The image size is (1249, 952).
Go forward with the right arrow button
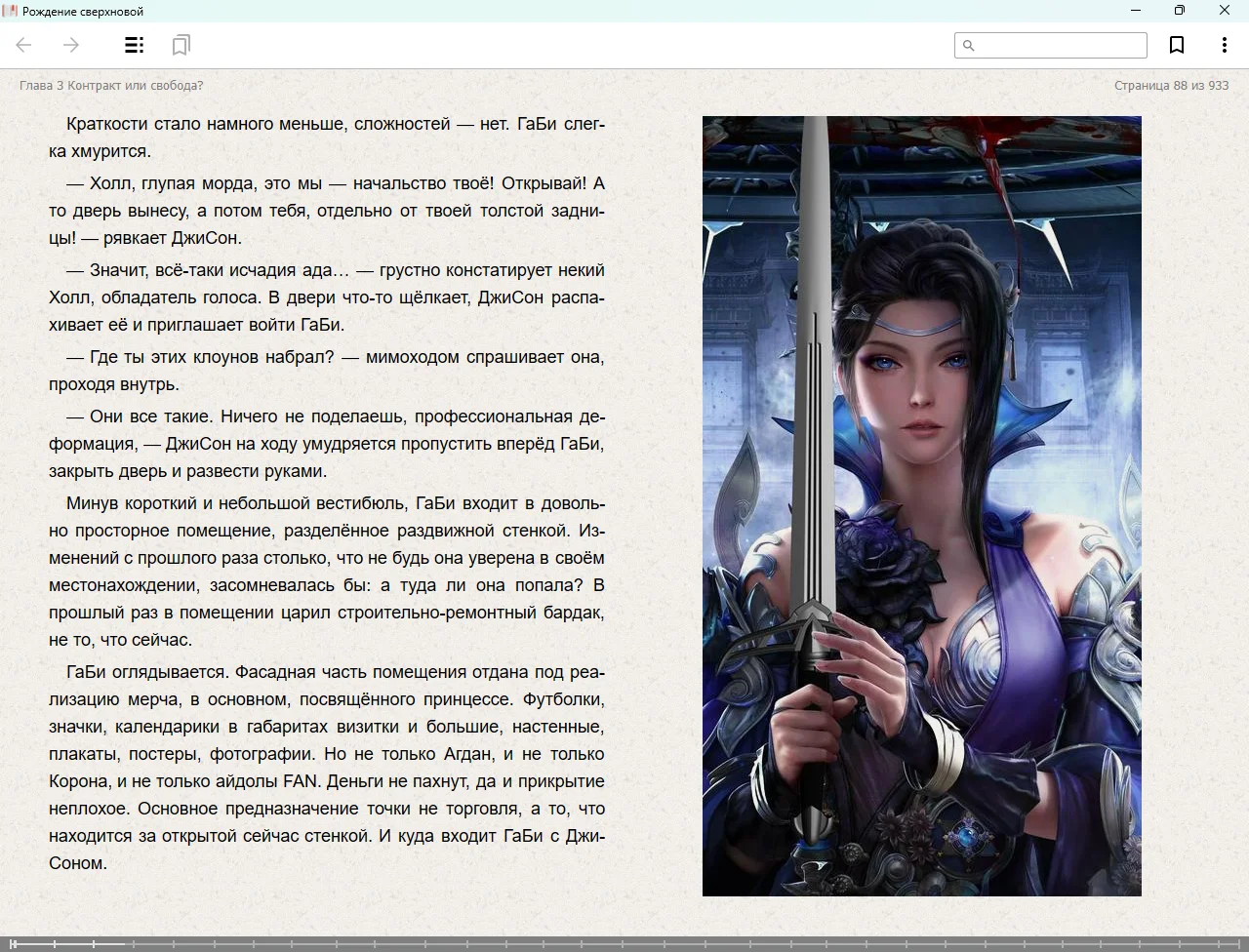(71, 45)
